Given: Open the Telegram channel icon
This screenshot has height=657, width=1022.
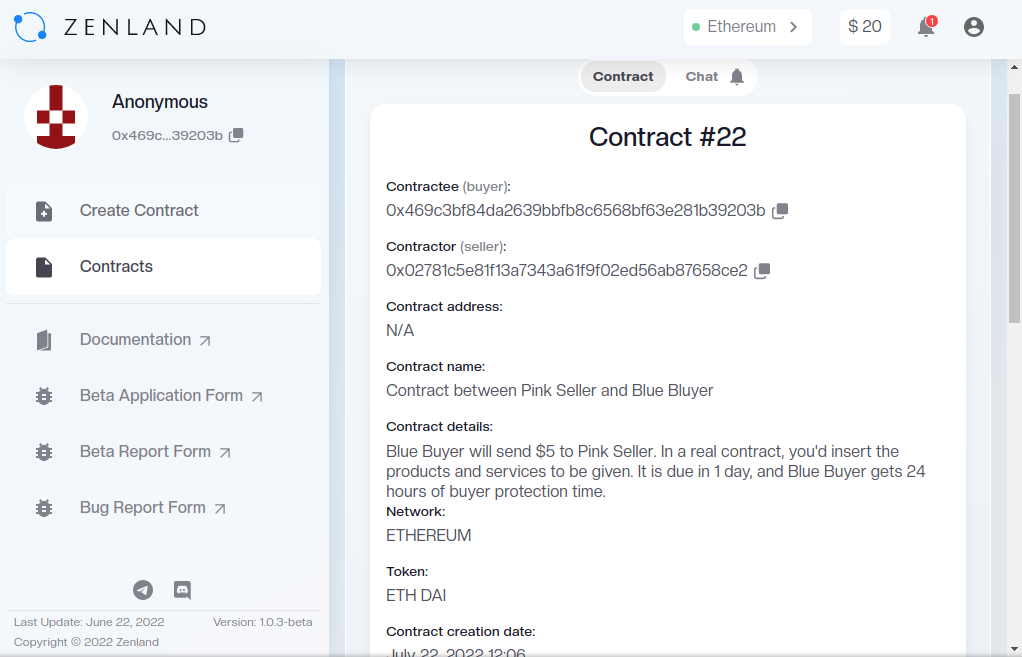Looking at the screenshot, I should click(x=143, y=590).
